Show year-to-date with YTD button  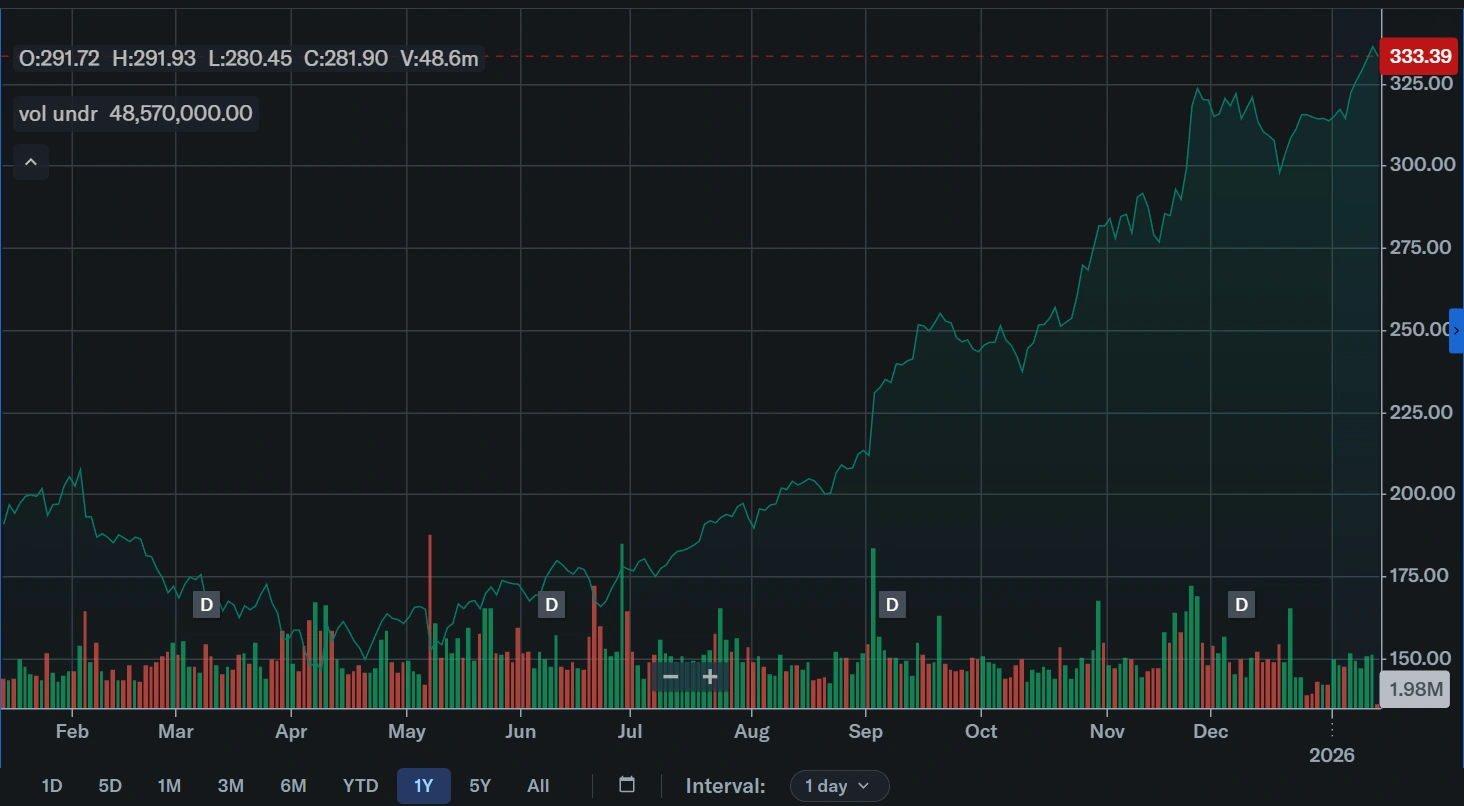tap(360, 786)
